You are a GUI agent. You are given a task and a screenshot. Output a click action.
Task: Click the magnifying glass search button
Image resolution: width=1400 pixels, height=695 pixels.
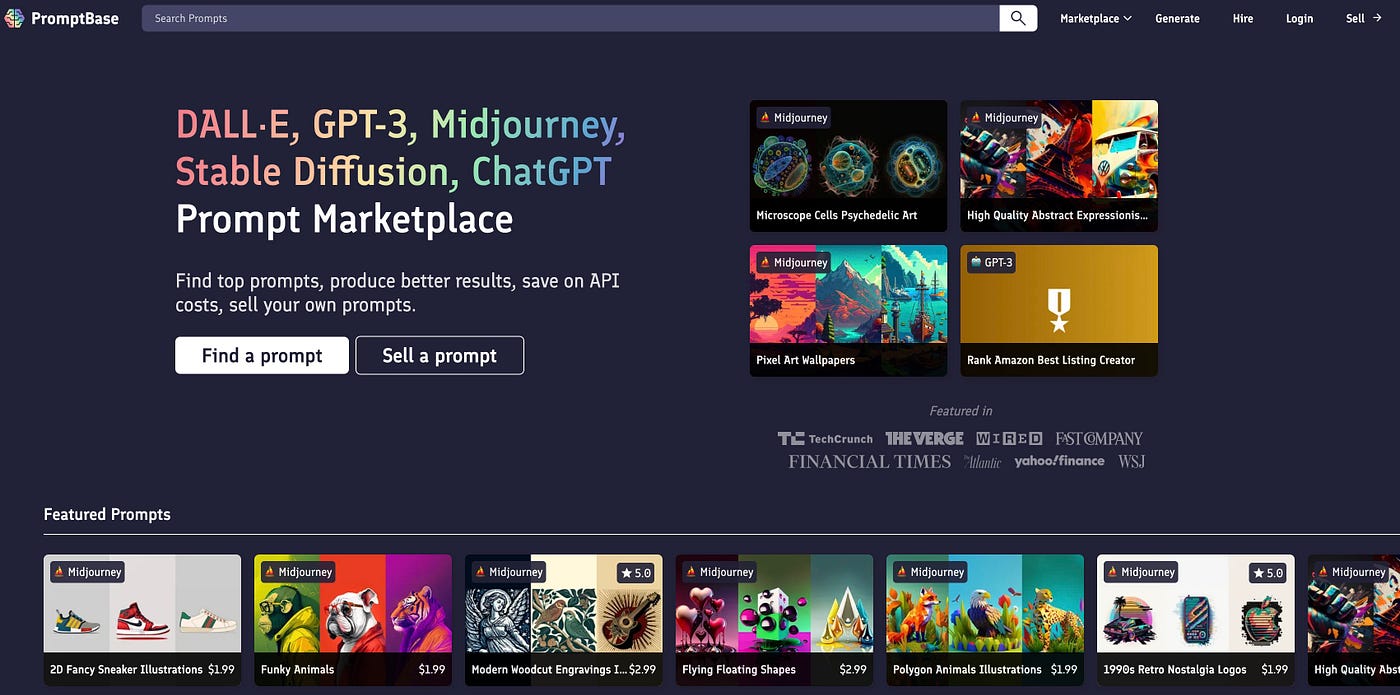(1018, 18)
